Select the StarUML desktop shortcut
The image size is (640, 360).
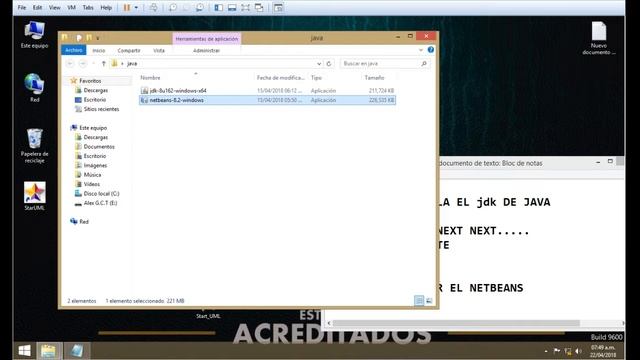tap(34, 196)
